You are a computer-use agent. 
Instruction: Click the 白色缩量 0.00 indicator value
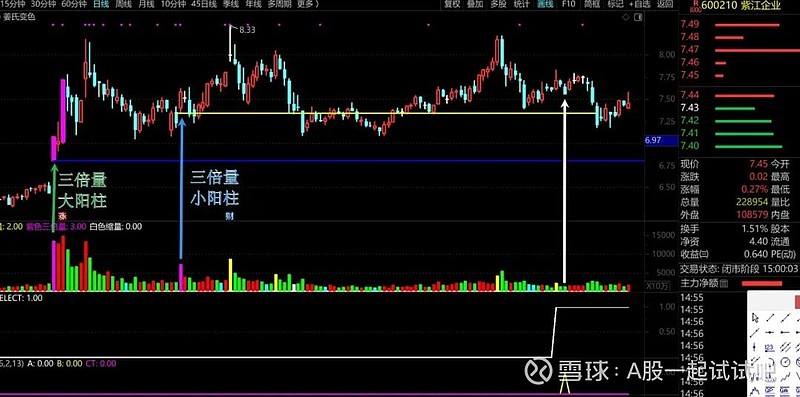coord(116,227)
